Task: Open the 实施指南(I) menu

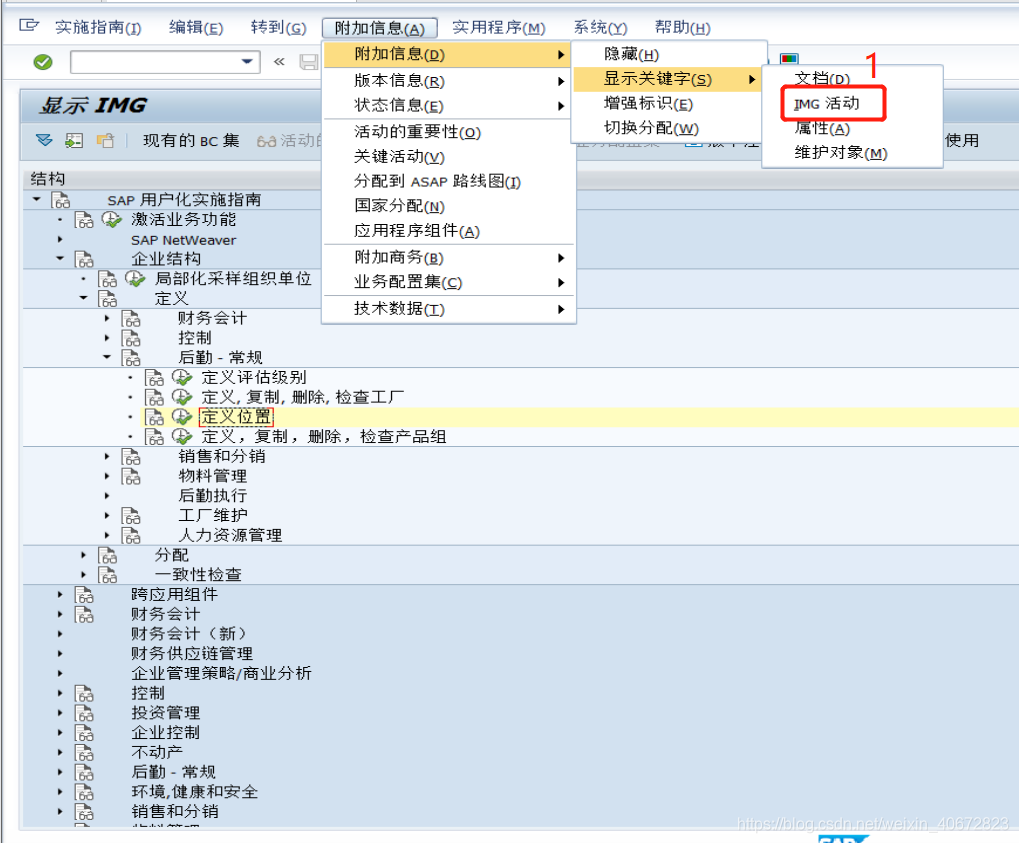Action: click(x=98, y=27)
